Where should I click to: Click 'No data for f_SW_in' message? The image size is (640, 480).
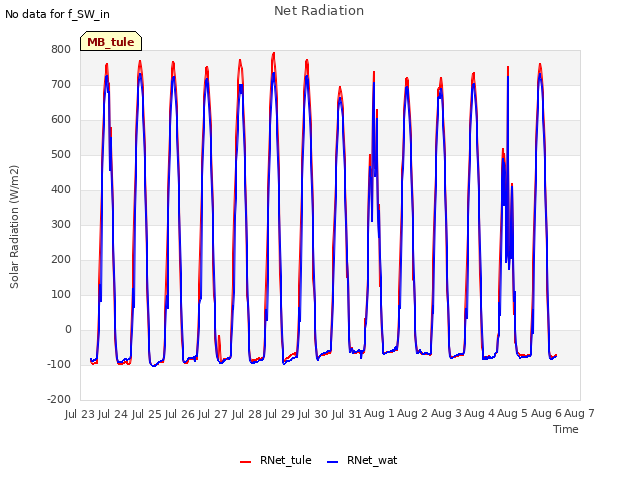point(57,14)
